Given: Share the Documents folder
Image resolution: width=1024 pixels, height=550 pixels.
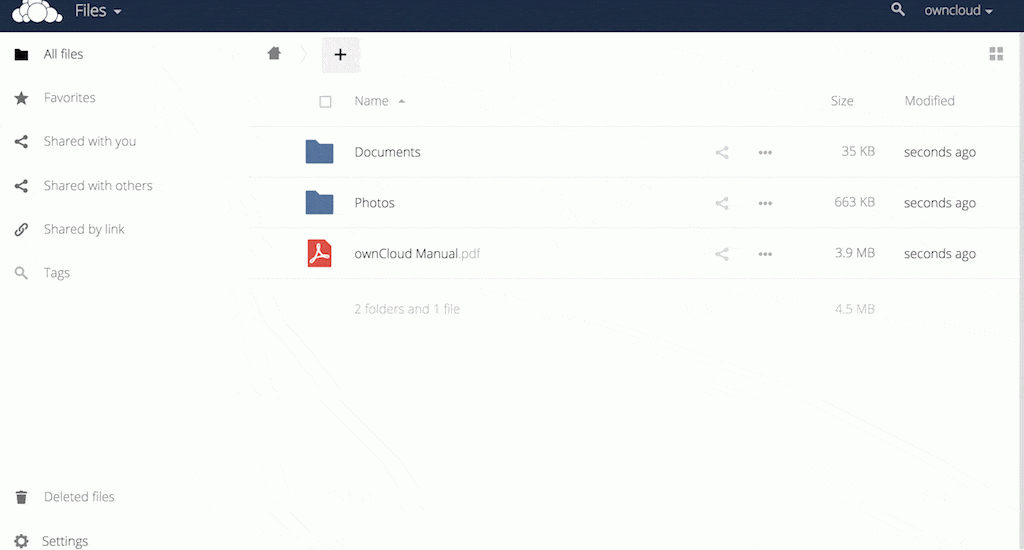Looking at the screenshot, I should pyautogui.click(x=722, y=152).
